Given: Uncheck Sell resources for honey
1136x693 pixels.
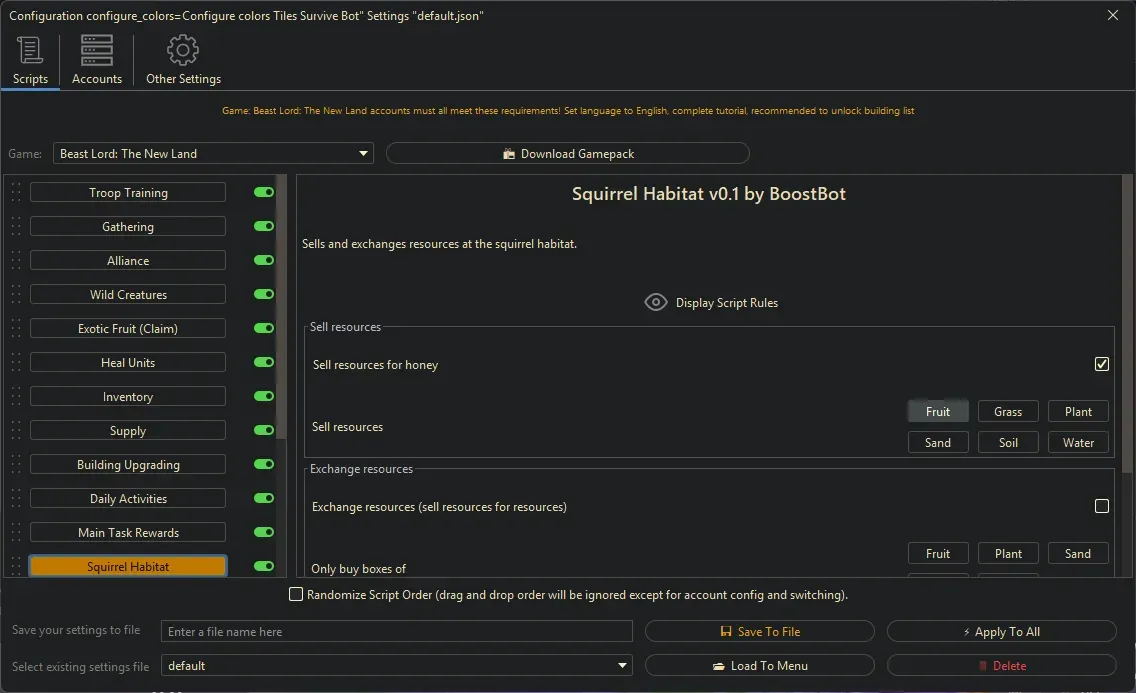Looking at the screenshot, I should point(1101,365).
